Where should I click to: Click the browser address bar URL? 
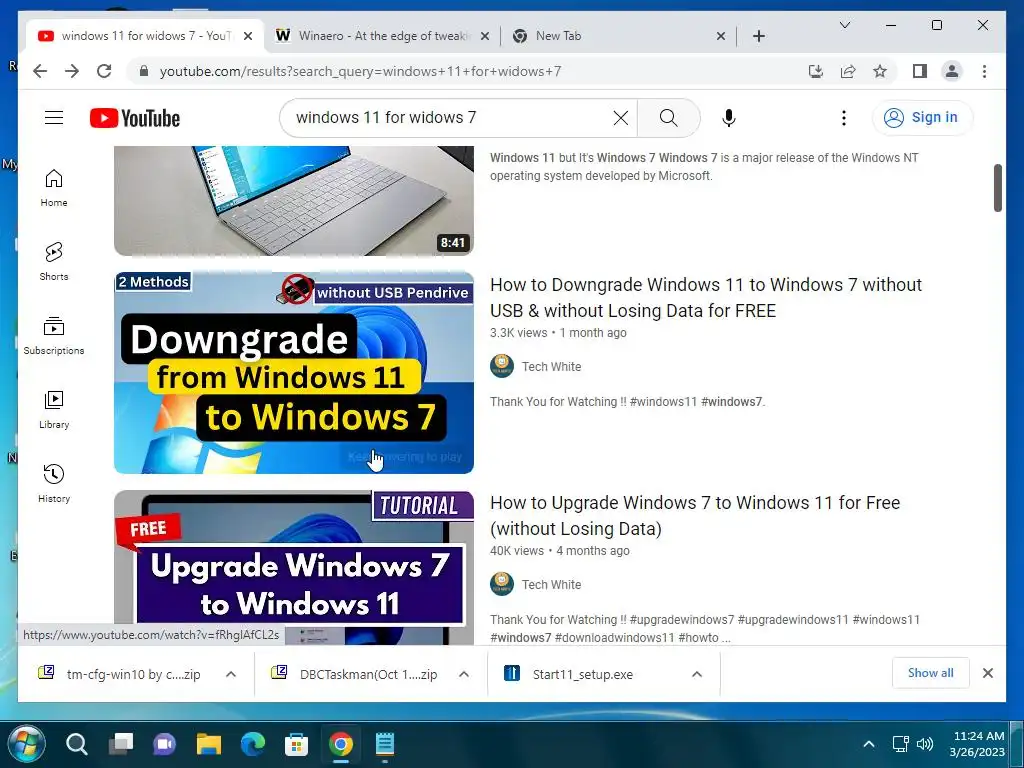tap(360, 71)
